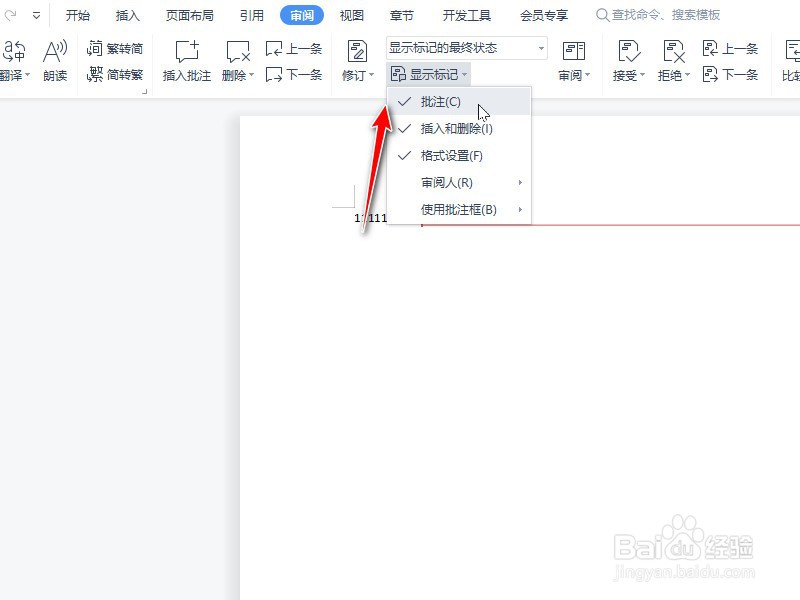Go to next change with 下一条 button
The image size is (800, 600).
pos(730,75)
